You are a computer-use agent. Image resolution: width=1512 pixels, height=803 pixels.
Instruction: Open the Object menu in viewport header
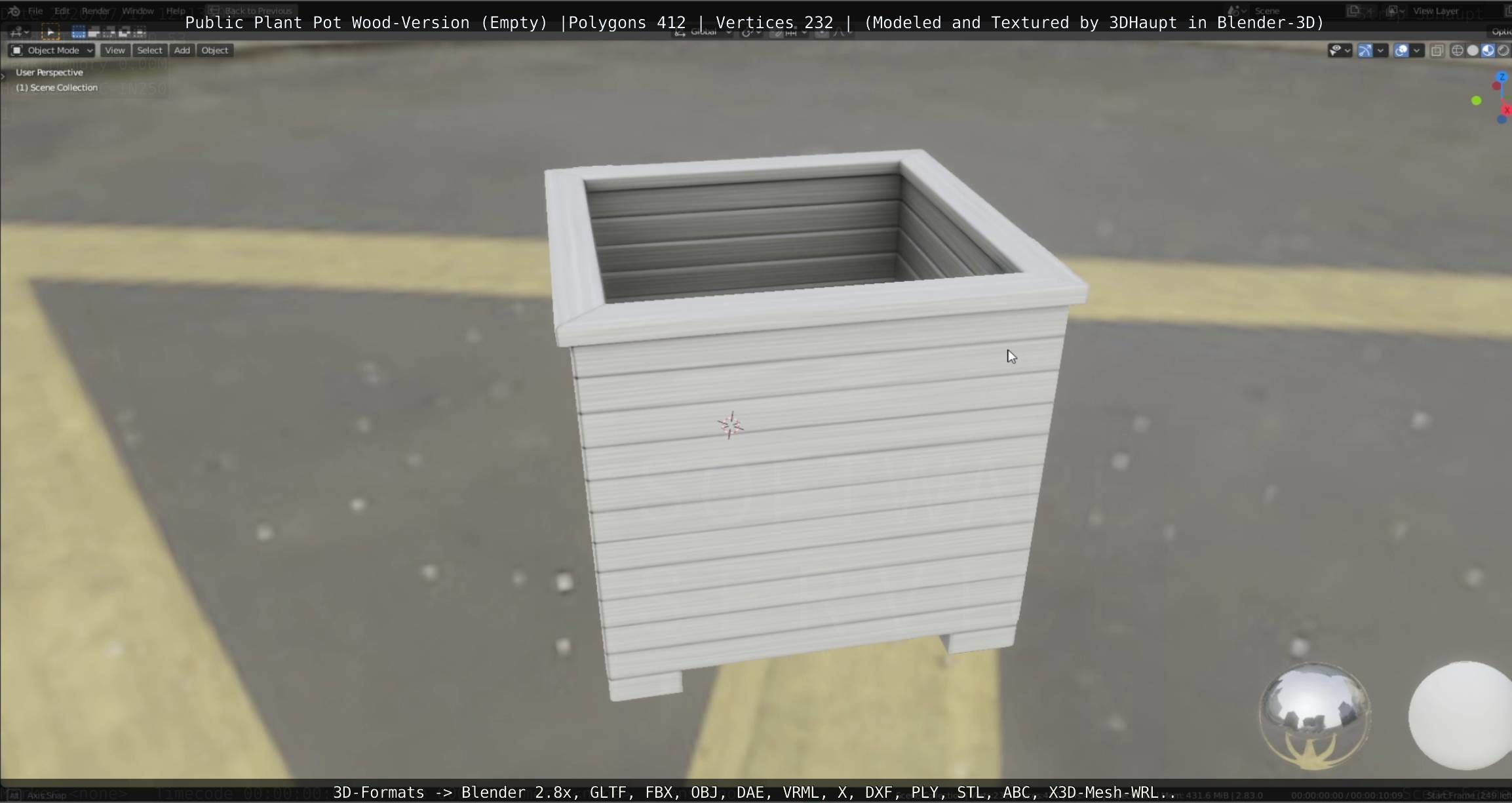point(215,50)
